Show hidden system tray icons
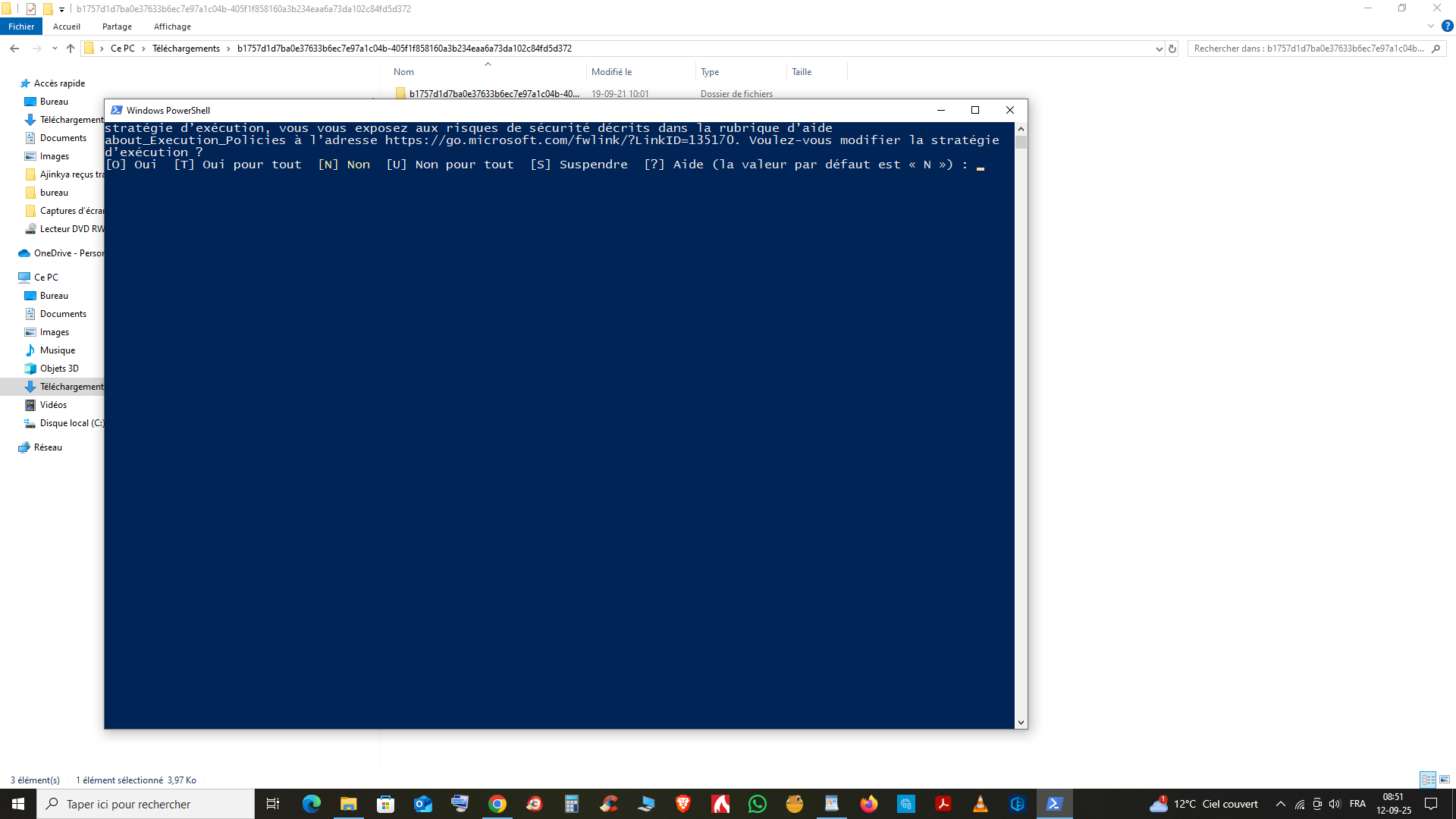Viewport: 1456px width, 819px height. [1281, 804]
